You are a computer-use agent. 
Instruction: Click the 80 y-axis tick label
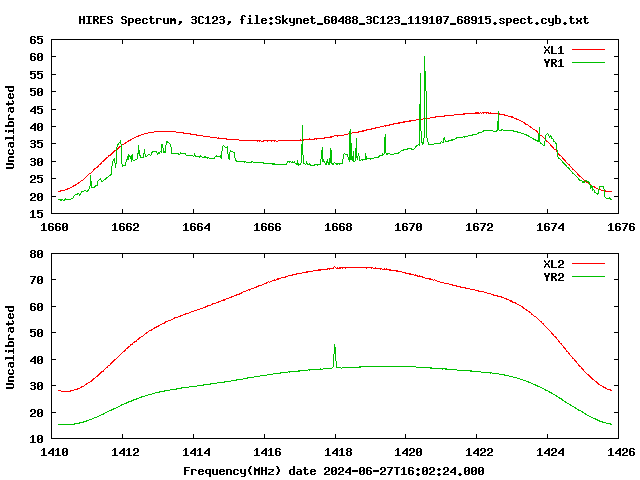(x=36, y=254)
